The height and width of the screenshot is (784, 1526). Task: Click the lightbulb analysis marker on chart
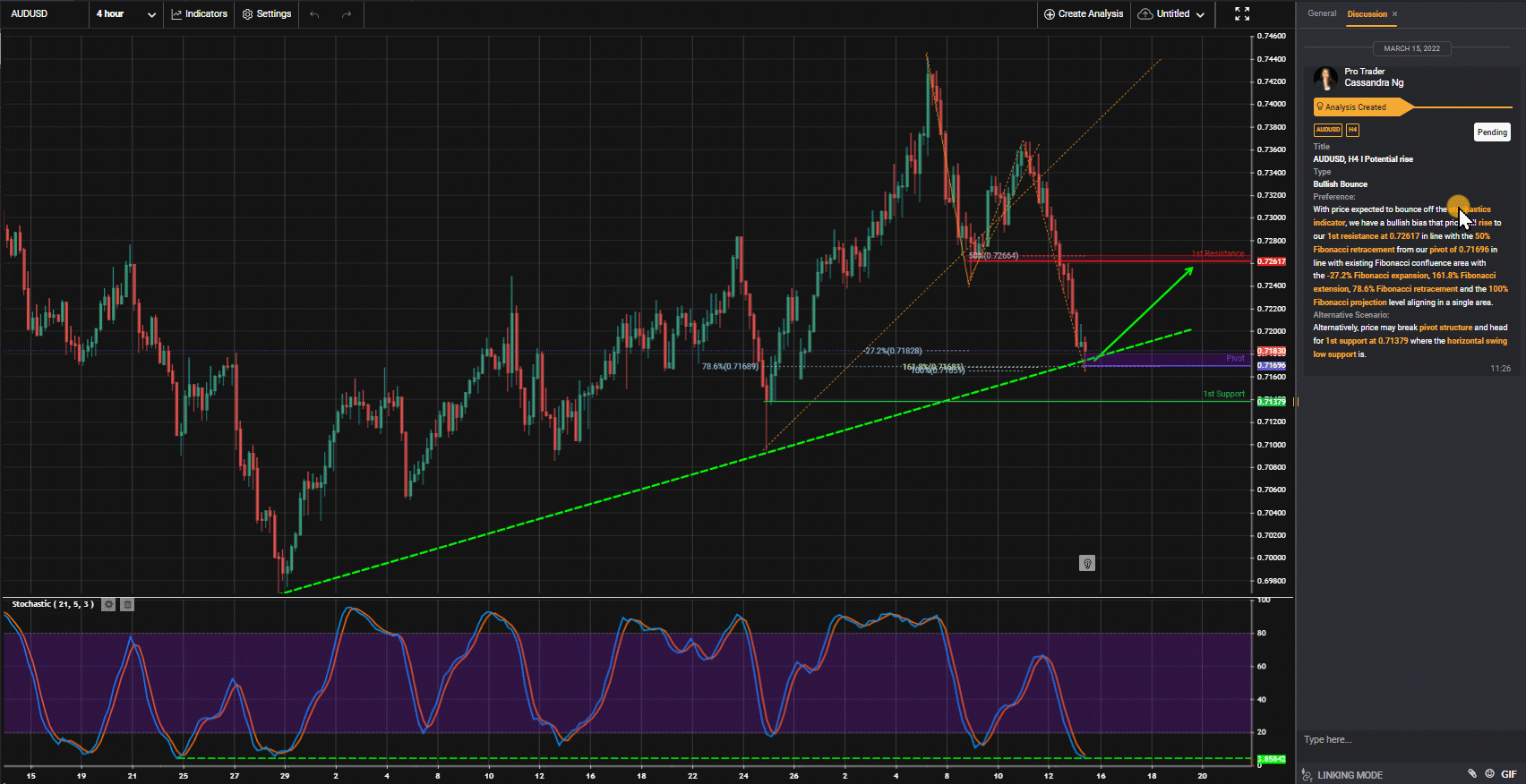tap(1087, 563)
